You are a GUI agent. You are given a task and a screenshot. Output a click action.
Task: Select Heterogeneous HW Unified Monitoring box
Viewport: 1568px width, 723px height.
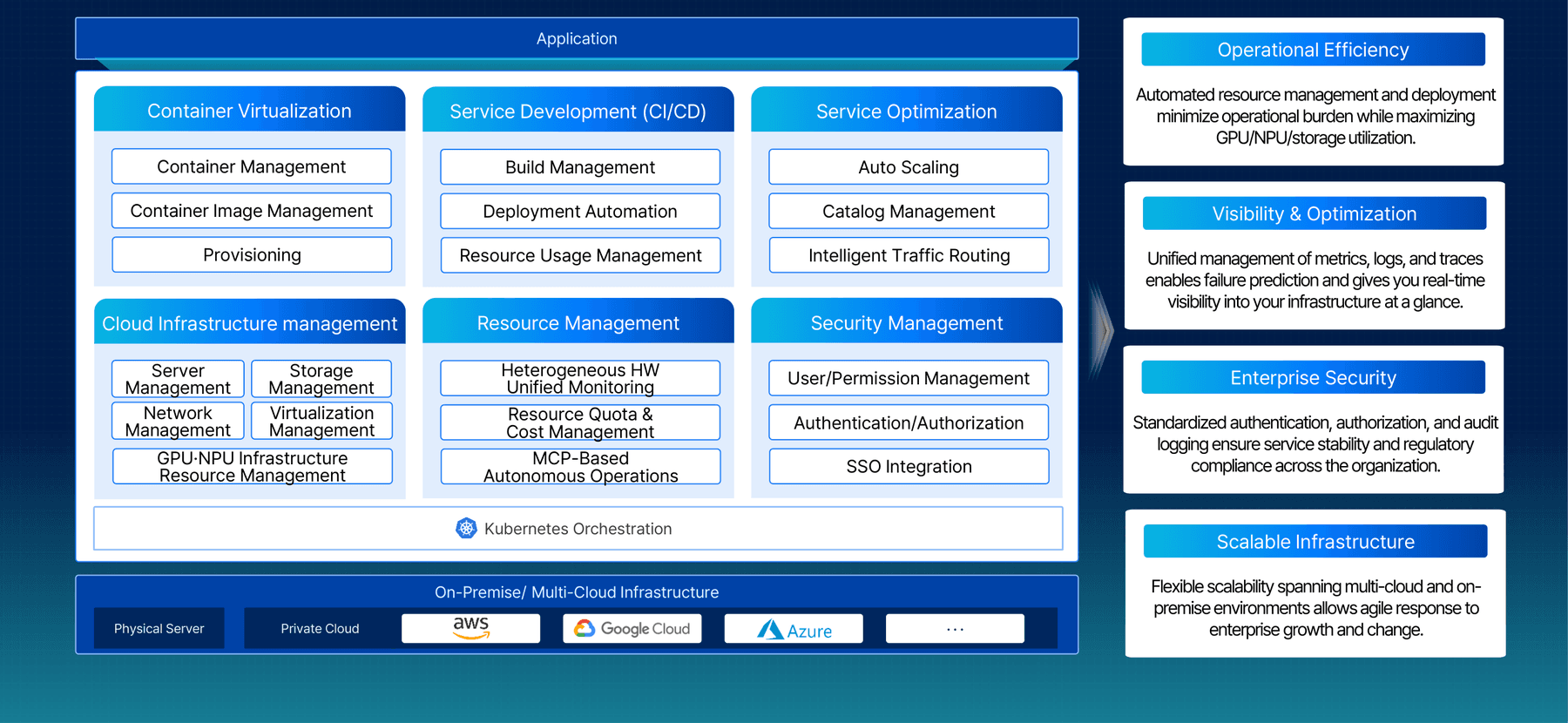(x=580, y=378)
